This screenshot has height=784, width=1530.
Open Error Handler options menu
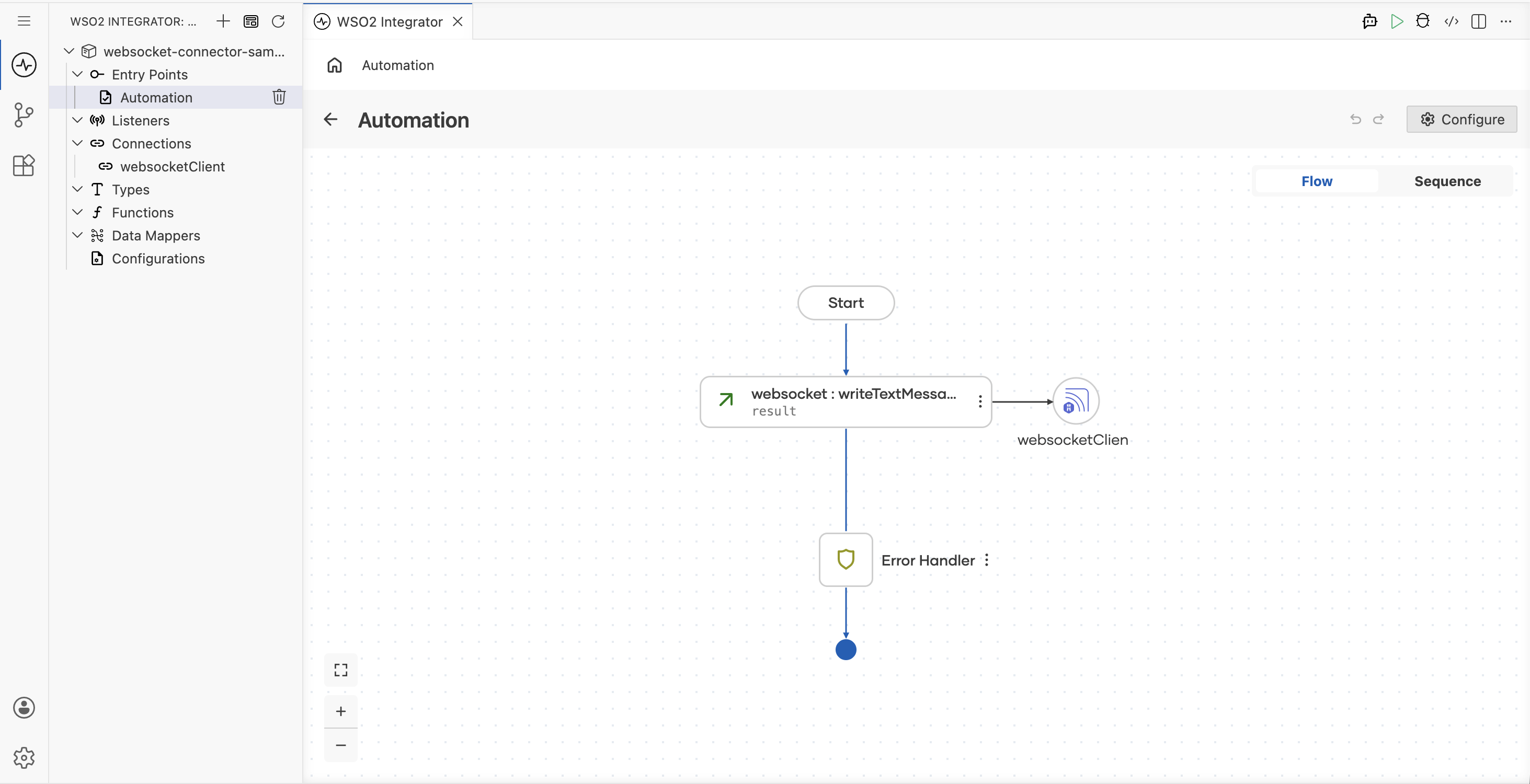987,560
